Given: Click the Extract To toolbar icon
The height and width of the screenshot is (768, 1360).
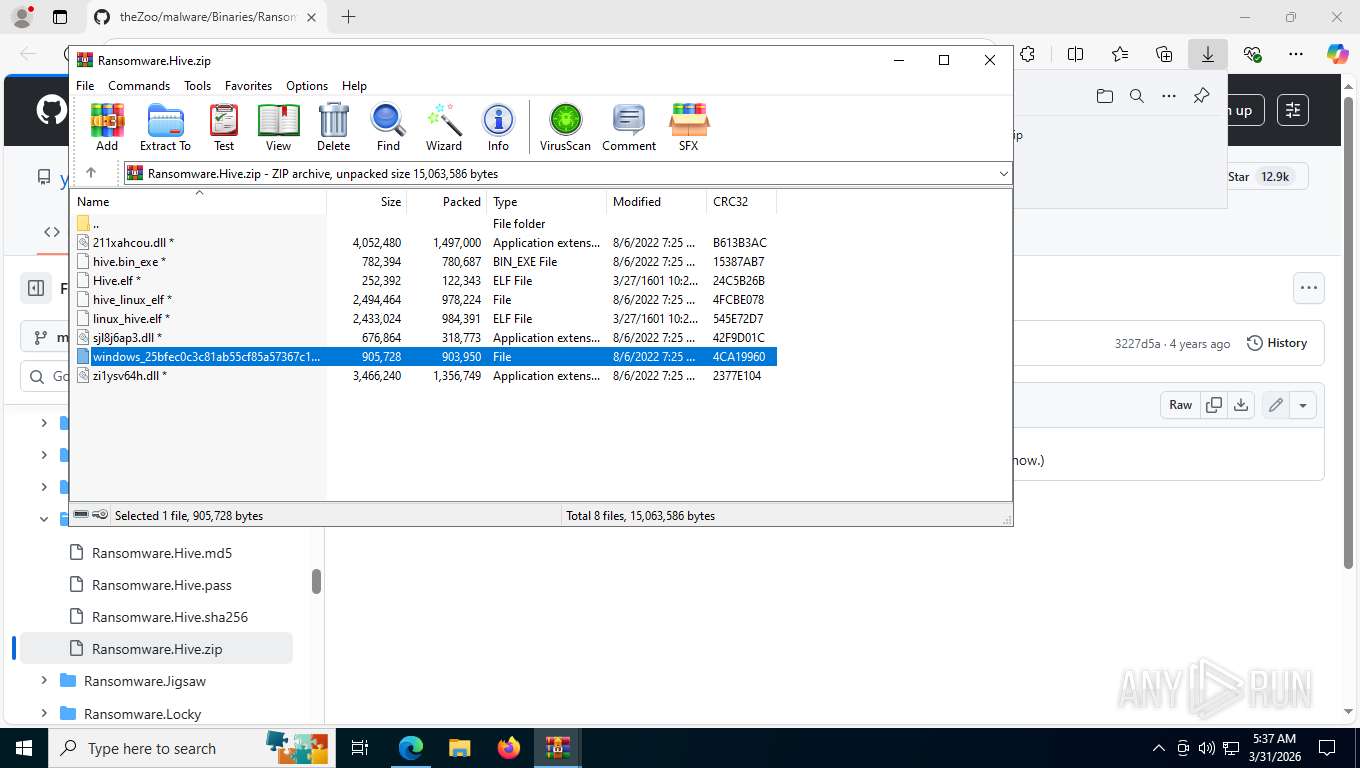Looking at the screenshot, I should tap(165, 127).
